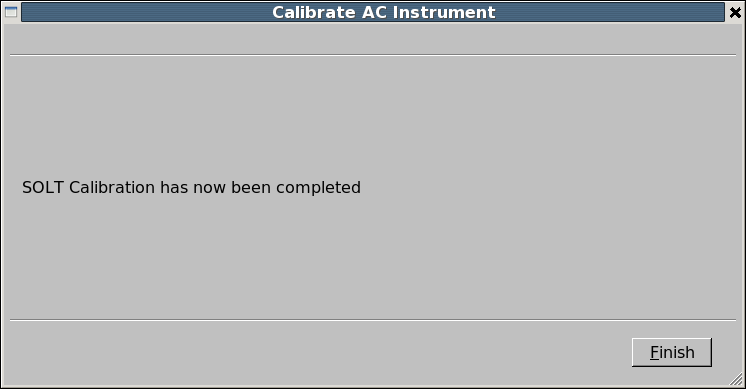Click the word Calibration in the message
This screenshot has width=746, height=389.
(x=112, y=187)
